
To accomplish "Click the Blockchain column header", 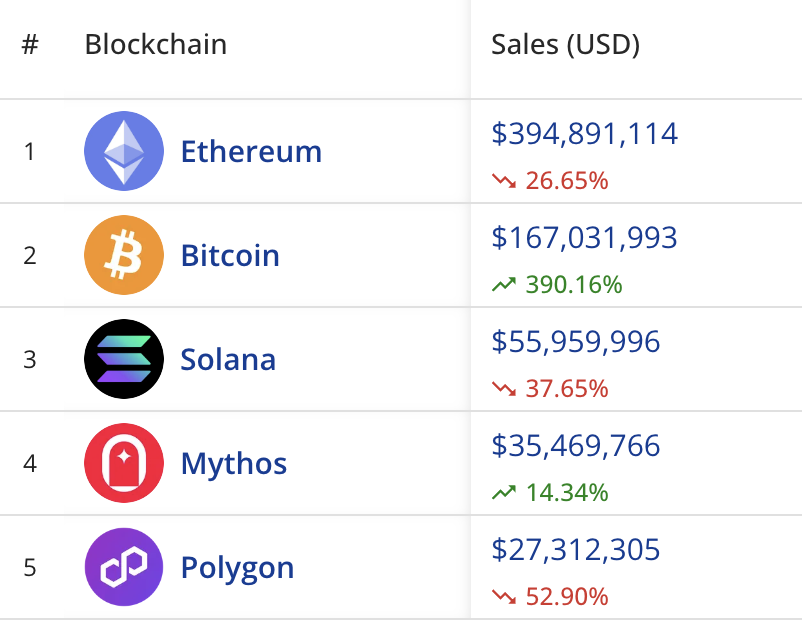I will pyautogui.click(x=155, y=44).
